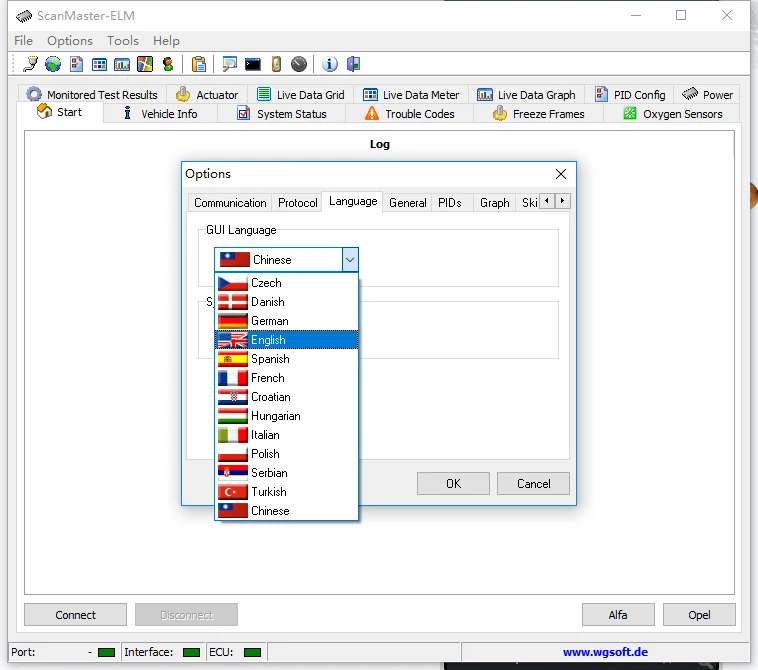Click the checklist document toolbar icon
Screen dimensions: 758x670
[x=76, y=64]
